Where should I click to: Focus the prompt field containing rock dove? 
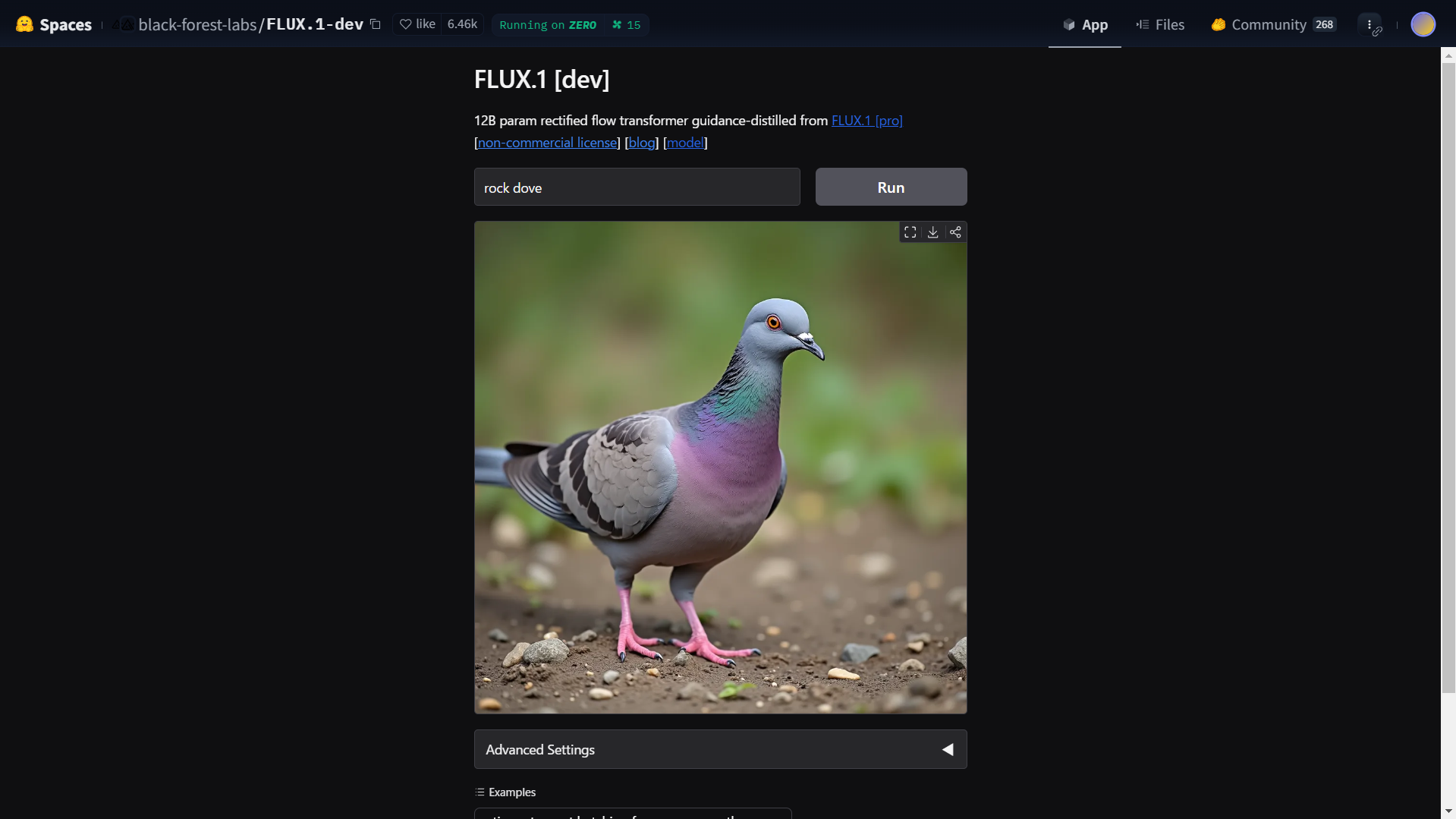(x=637, y=187)
